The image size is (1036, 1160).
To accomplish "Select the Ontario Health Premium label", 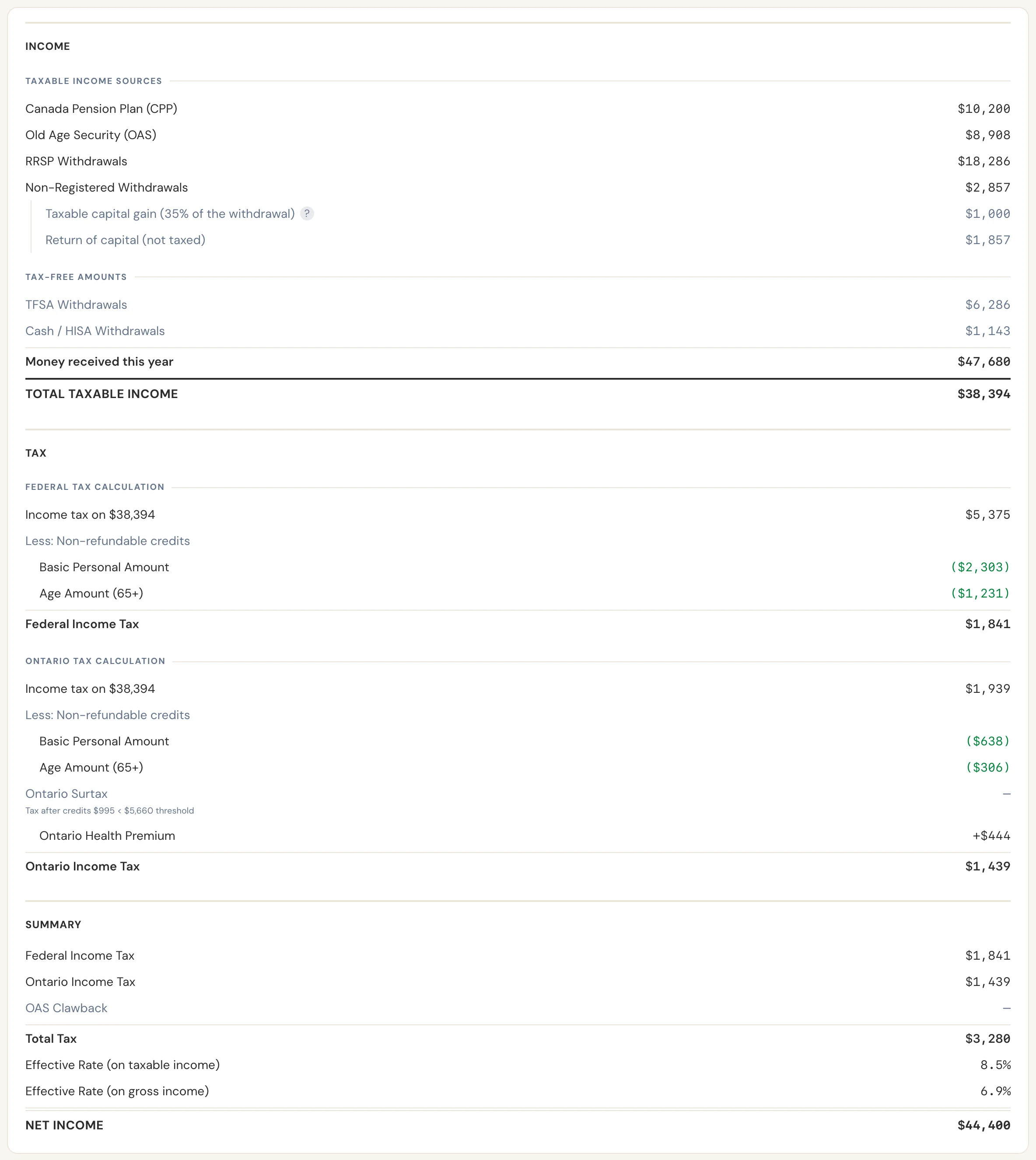I will click(x=107, y=835).
